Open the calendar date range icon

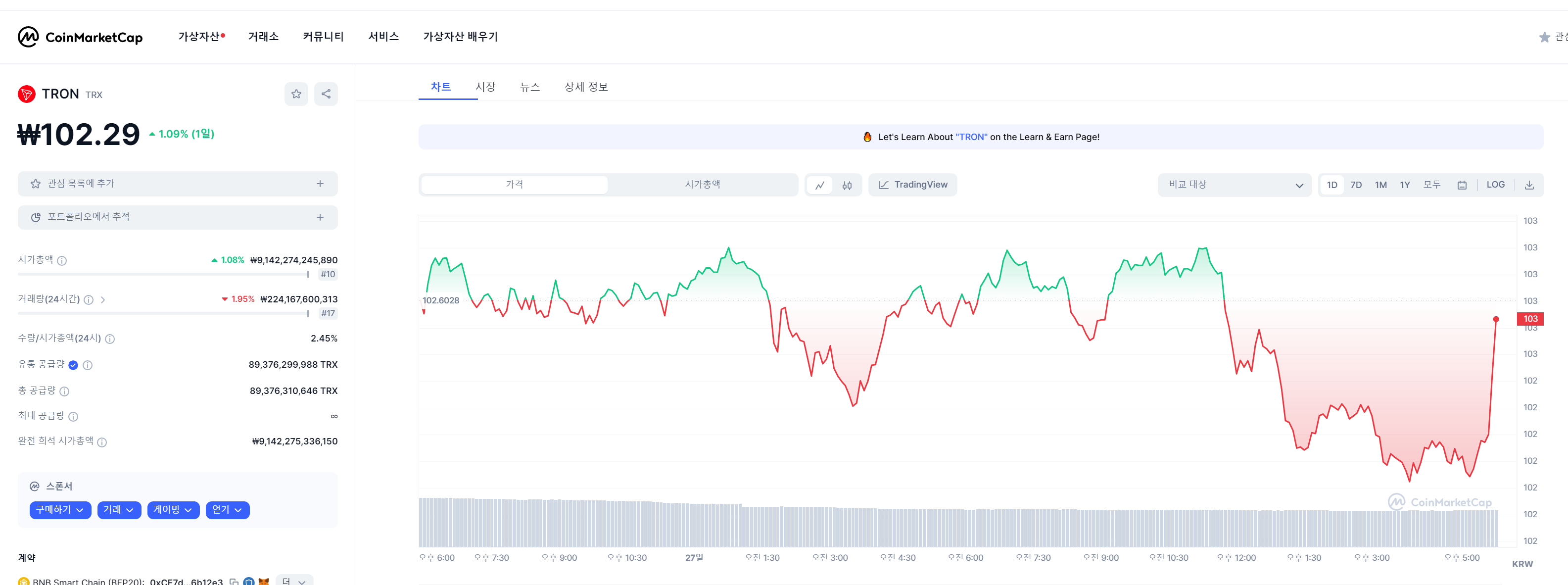tap(1462, 185)
